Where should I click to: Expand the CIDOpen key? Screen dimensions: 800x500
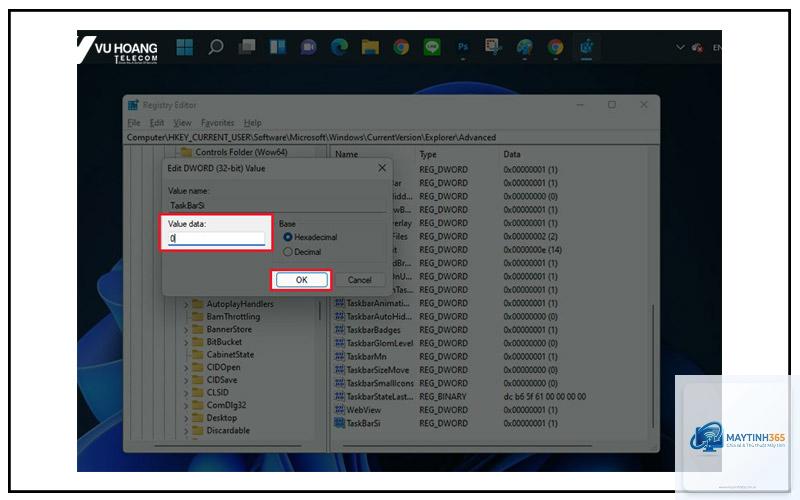[x=186, y=367]
